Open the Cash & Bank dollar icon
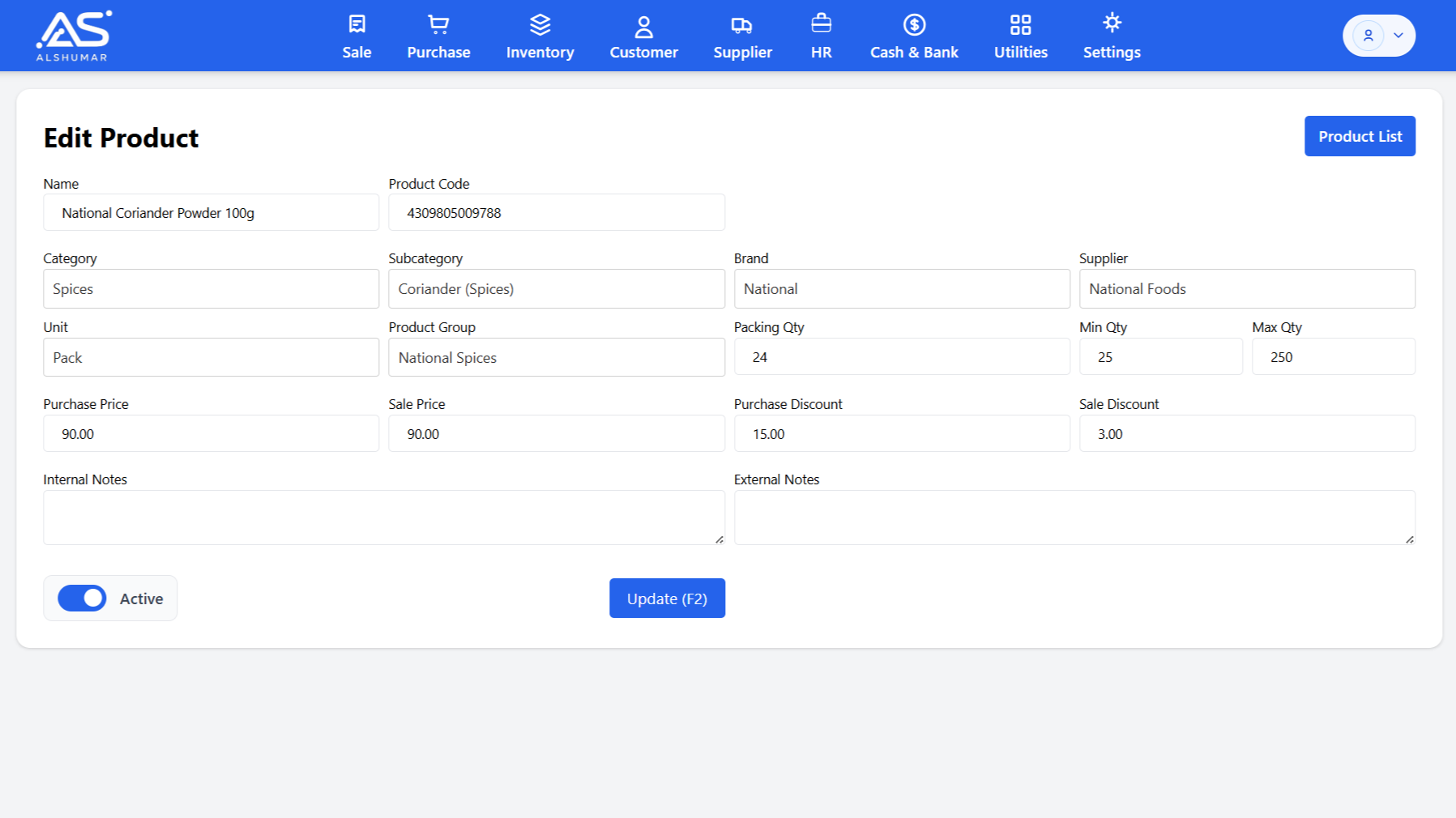This screenshot has height=818, width=1456. (x=913, y=25)
